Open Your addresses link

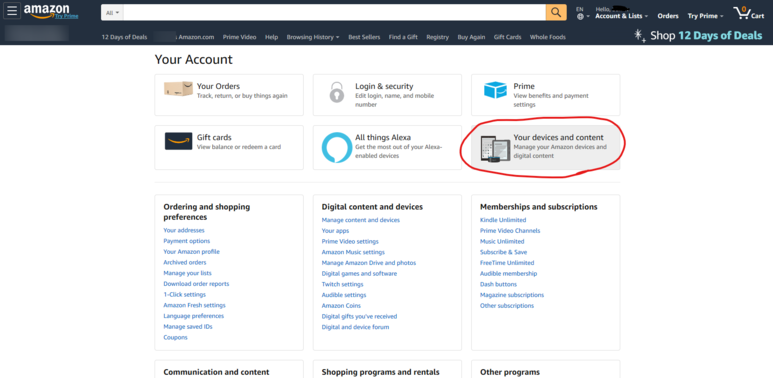click(x=184, y=230)
